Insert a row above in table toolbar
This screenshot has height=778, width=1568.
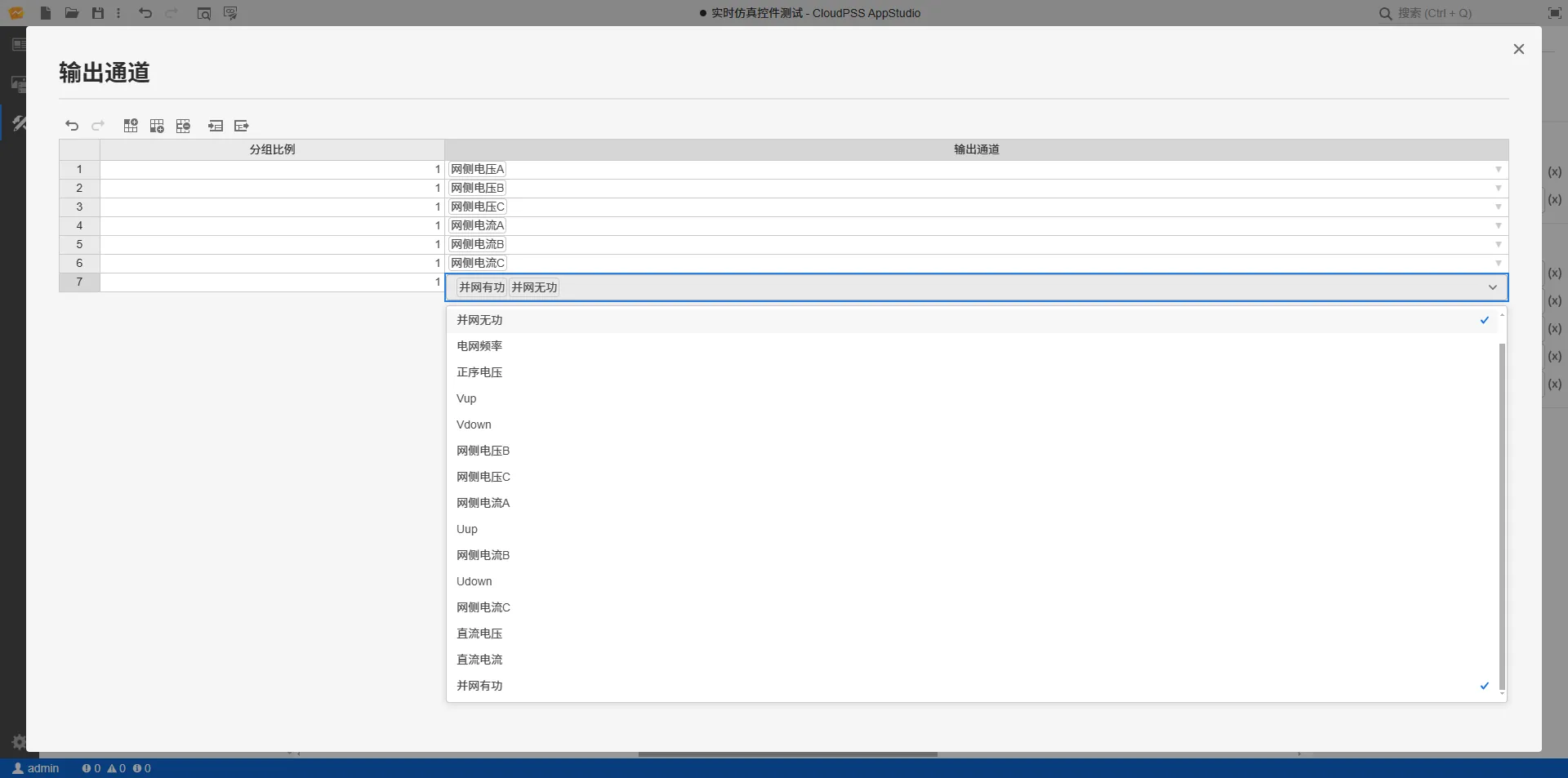(x=131, y=126)
